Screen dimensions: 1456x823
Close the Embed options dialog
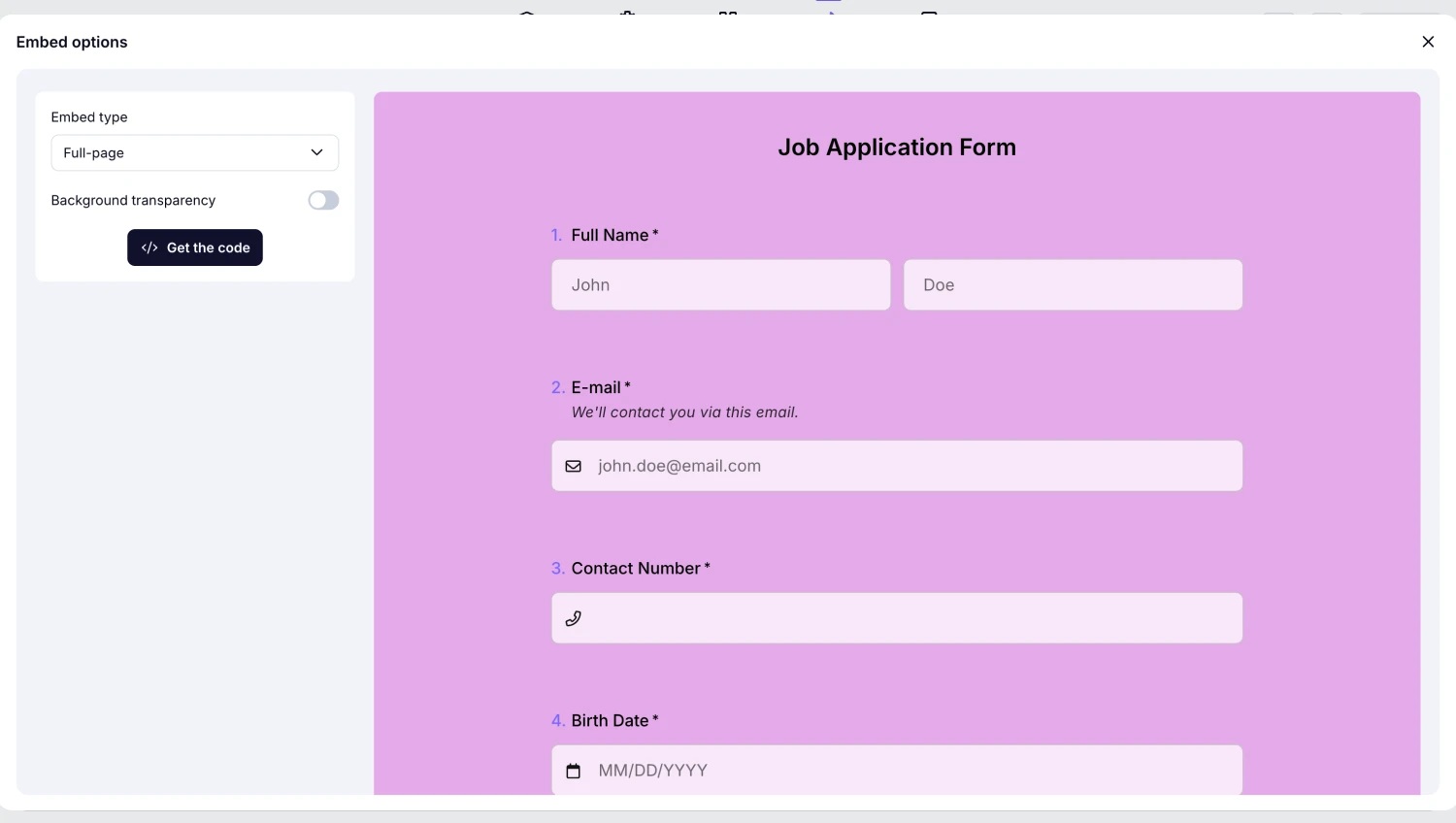tap(1428, 42)
